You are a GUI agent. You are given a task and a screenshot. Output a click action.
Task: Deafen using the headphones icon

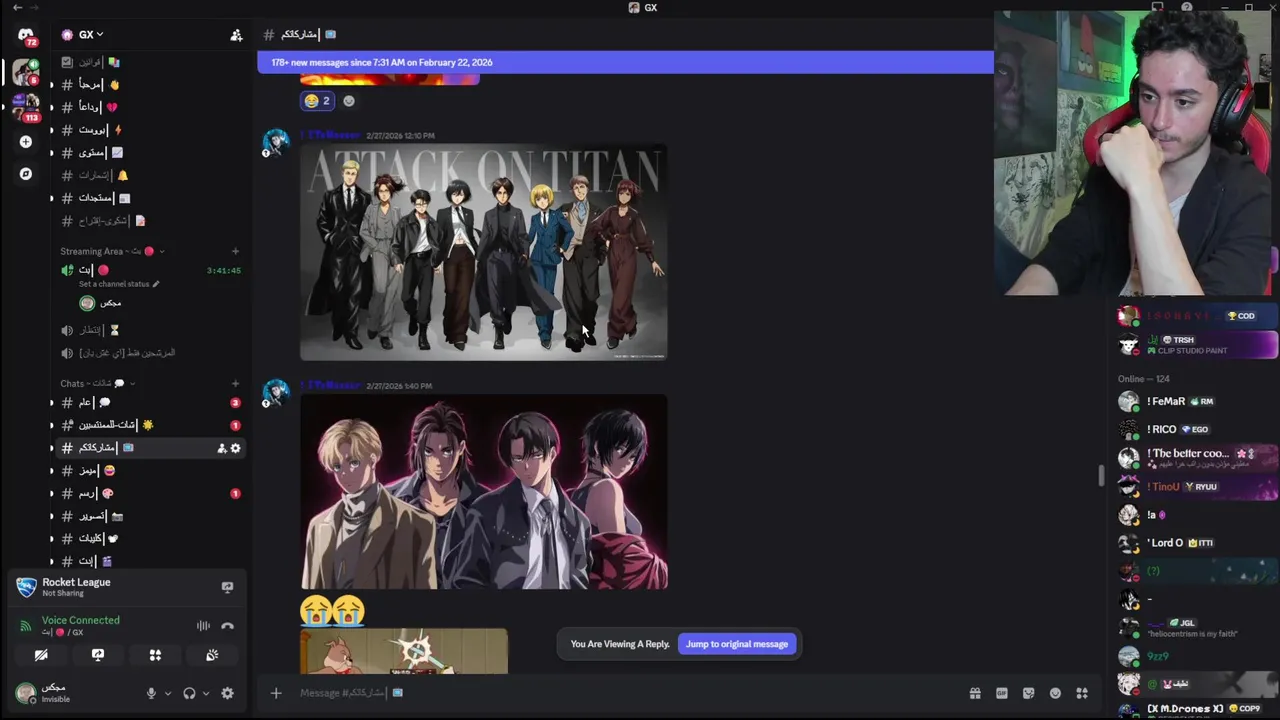(189, 693)
